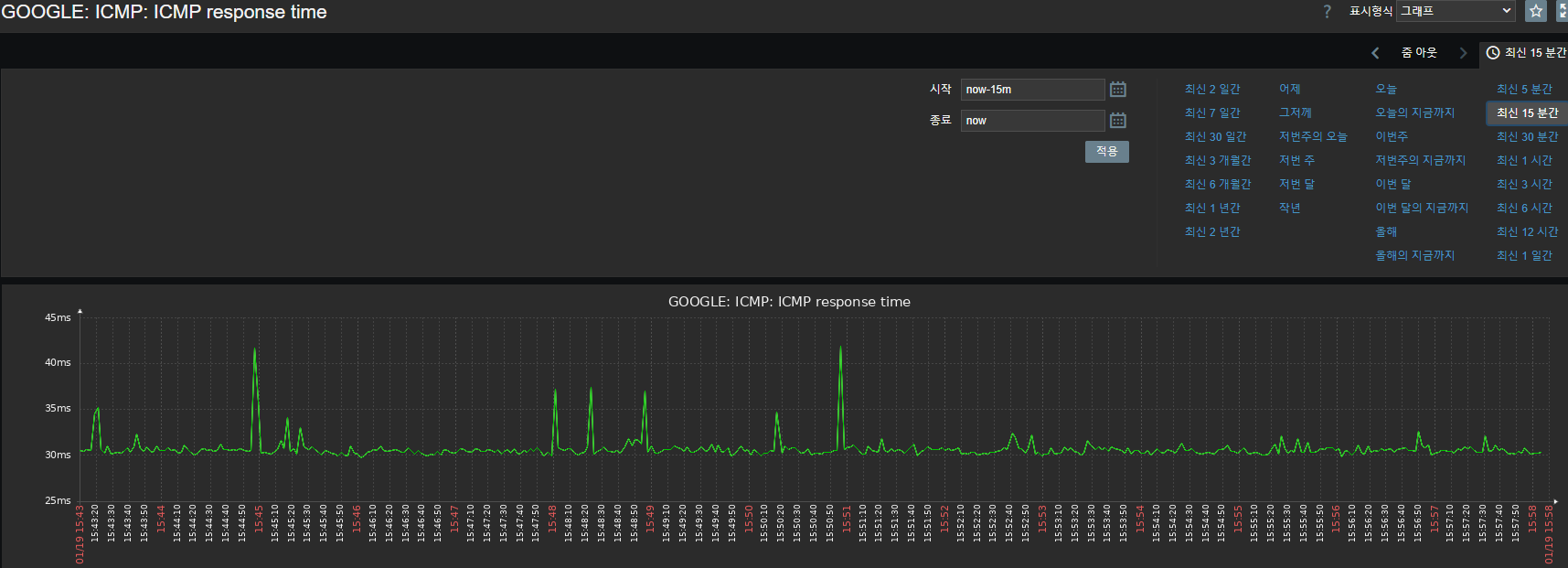Click the 01/19 15:43 axis start label

(x=80, y=534)
